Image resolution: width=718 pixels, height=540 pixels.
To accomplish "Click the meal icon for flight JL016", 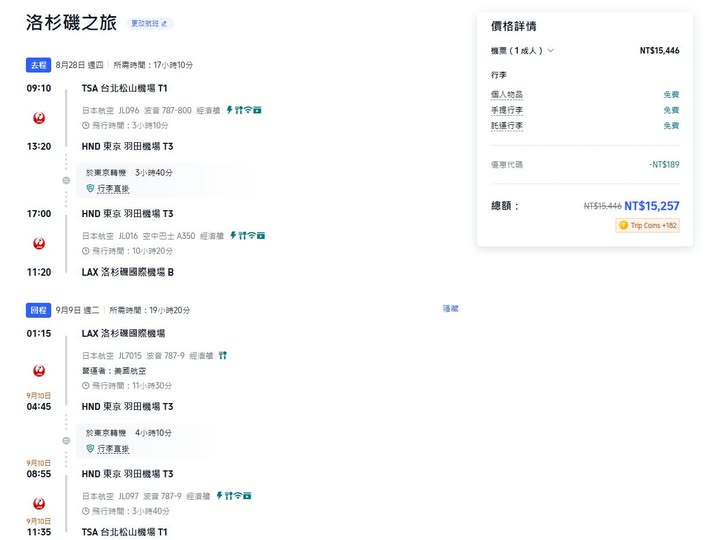I will coord(240,236).
